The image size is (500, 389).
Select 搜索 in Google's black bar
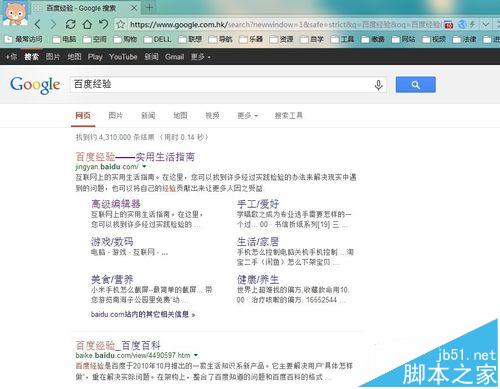(31, 57)
